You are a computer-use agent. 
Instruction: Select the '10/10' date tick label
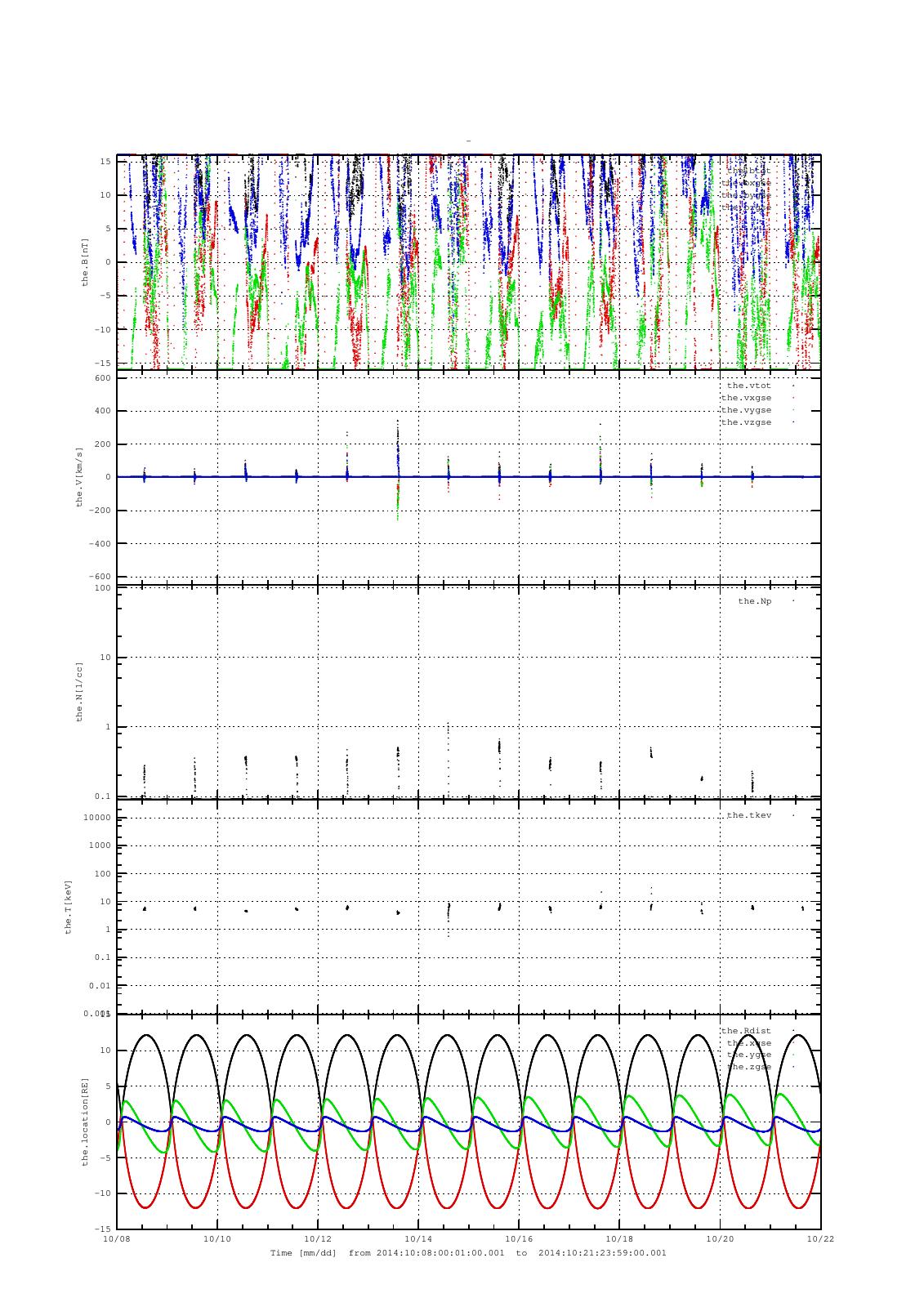(217, 1238)
